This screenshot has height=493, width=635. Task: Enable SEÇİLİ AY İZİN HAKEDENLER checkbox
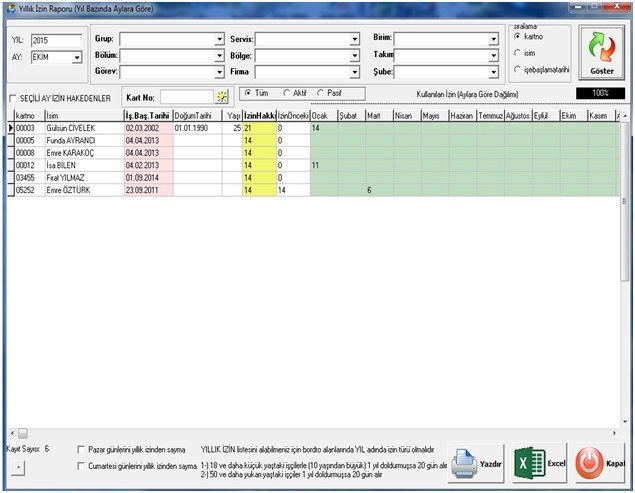[x=13, y=98]
